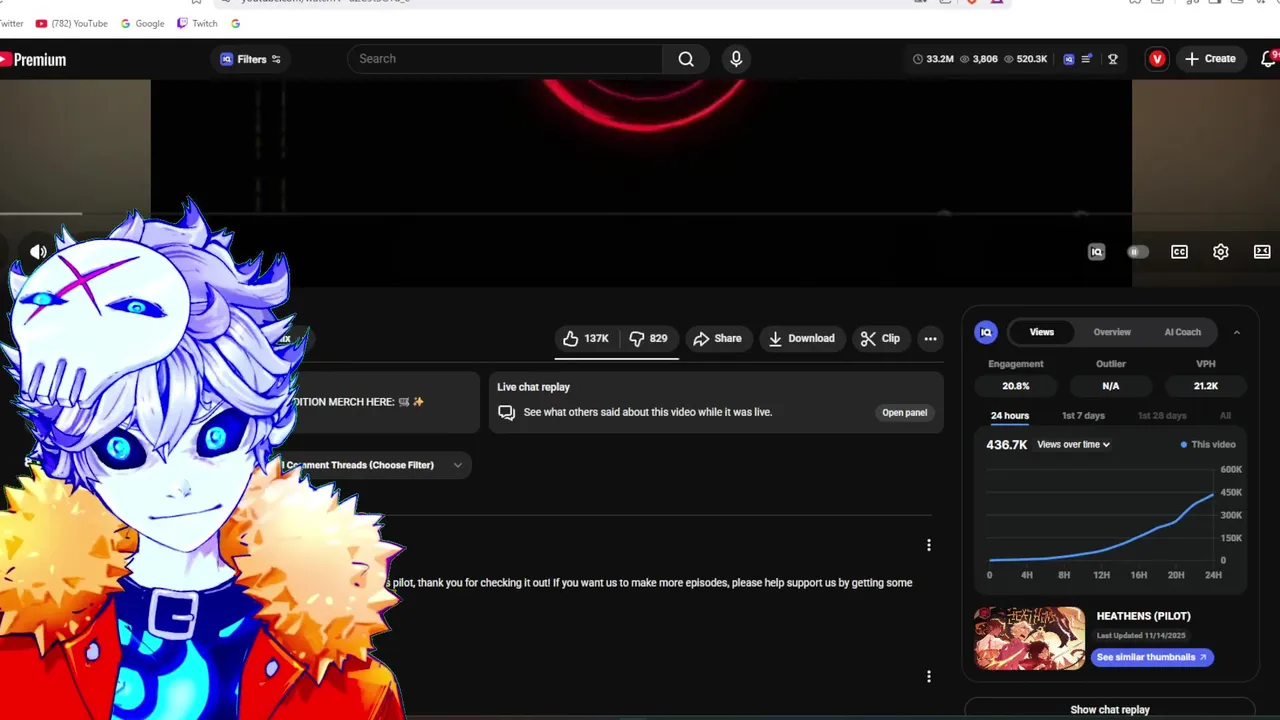Click the vidIQ icon in the player controls

1096,252
